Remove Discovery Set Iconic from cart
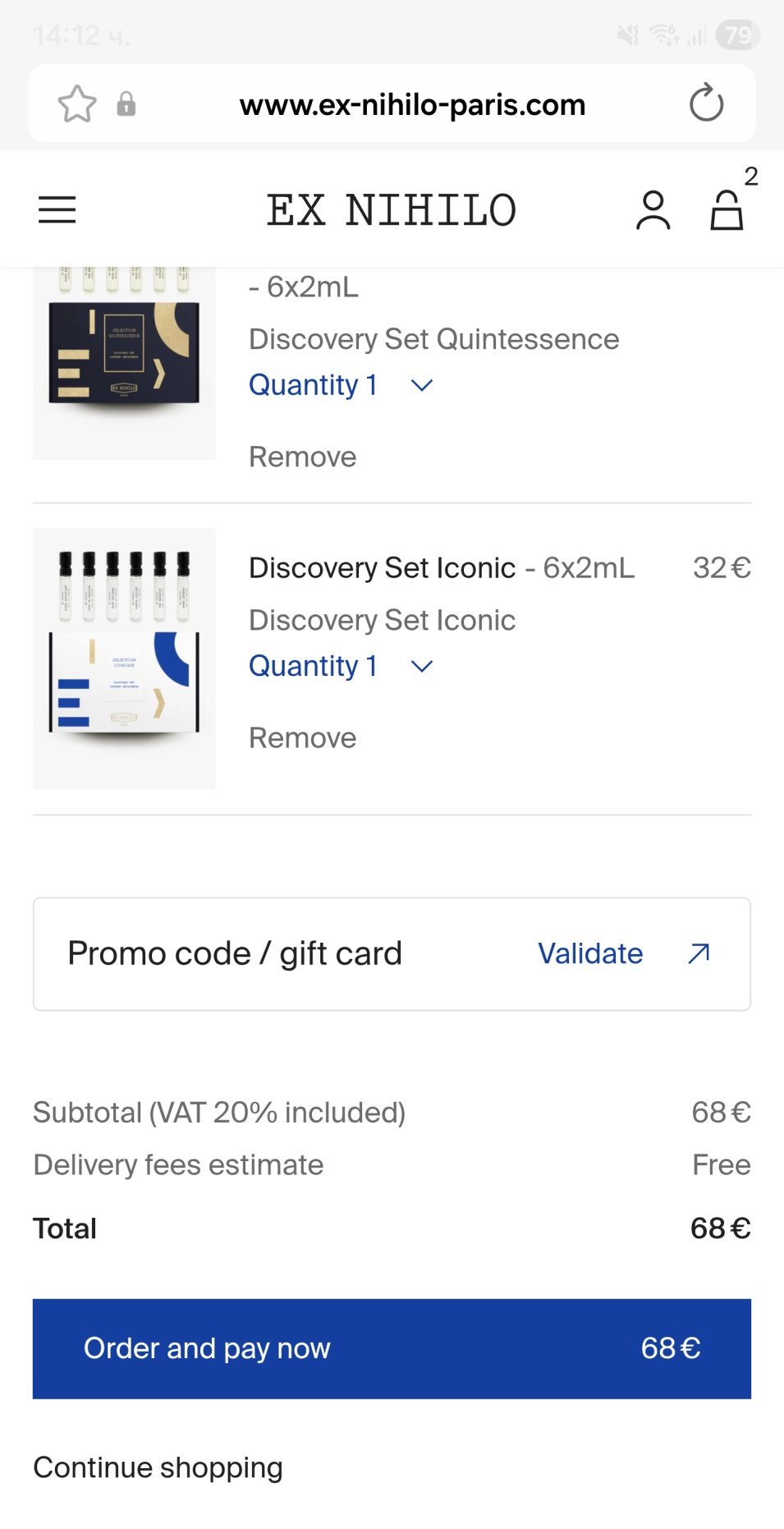The image size is (784, 1529). [302, 737]
